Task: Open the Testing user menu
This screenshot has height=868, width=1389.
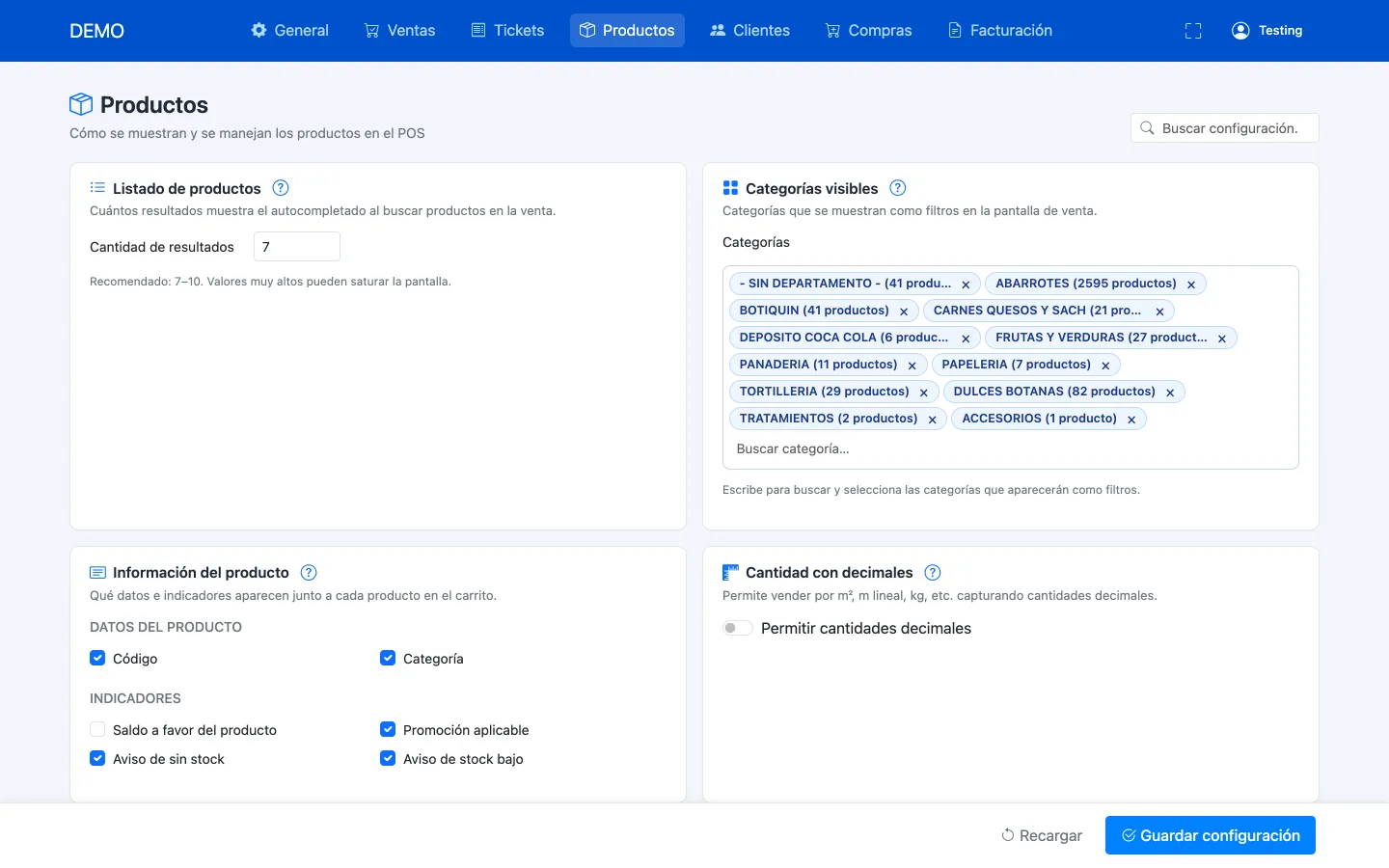Action: pyautogui.click(x=1267, y=31)
